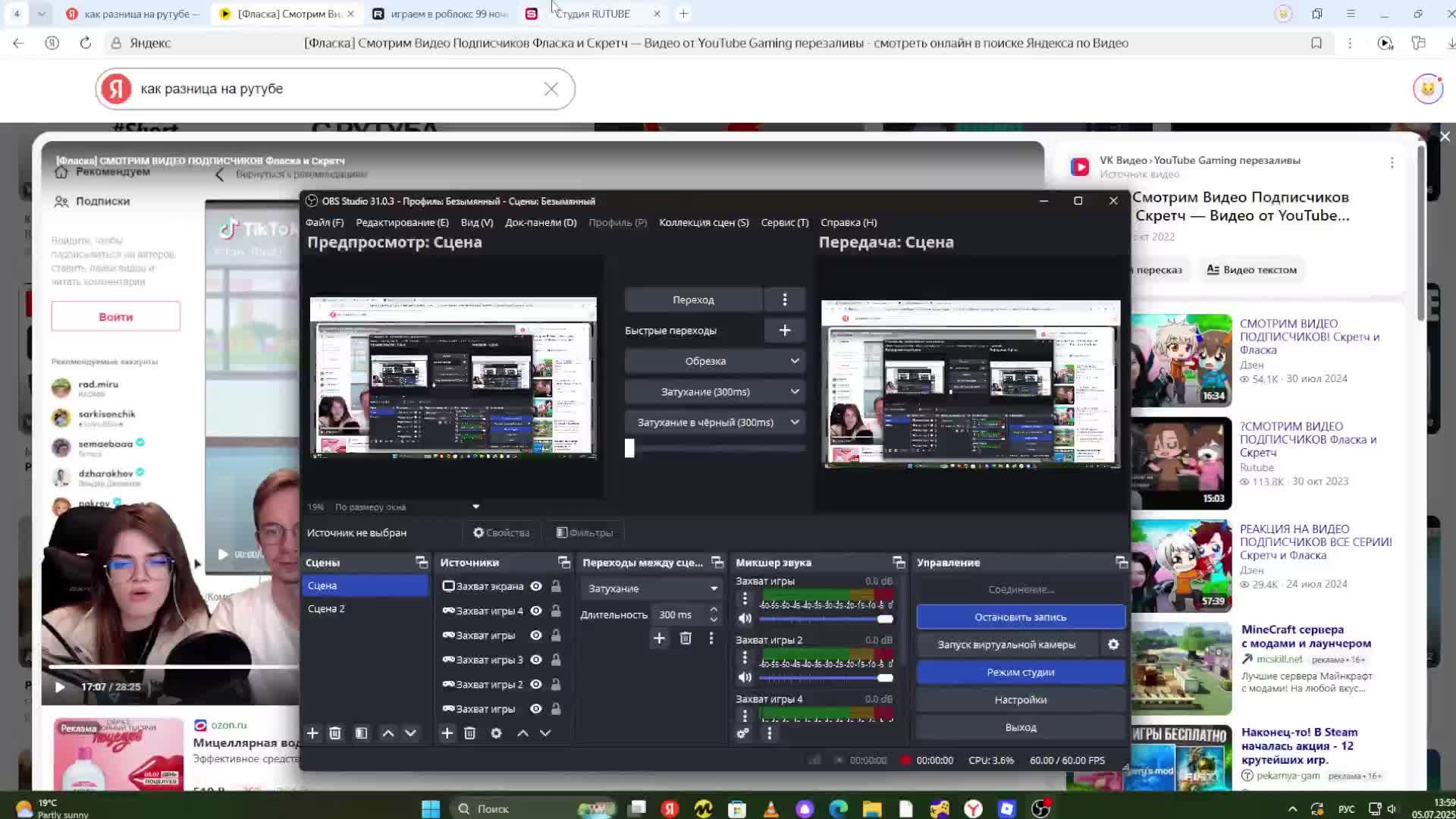Open browser tab list chevron

[42, 14]
